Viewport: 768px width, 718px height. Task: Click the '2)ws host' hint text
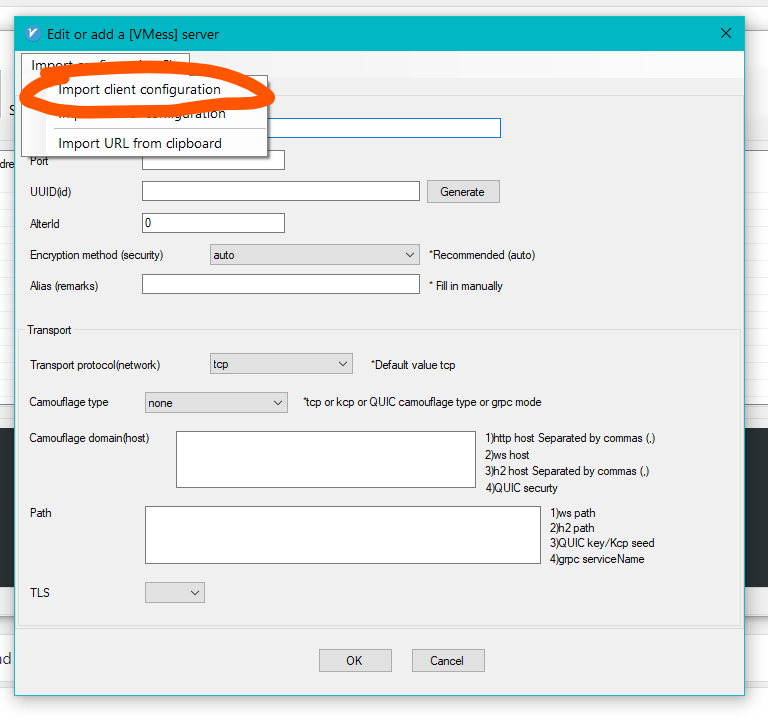point(507,455)
